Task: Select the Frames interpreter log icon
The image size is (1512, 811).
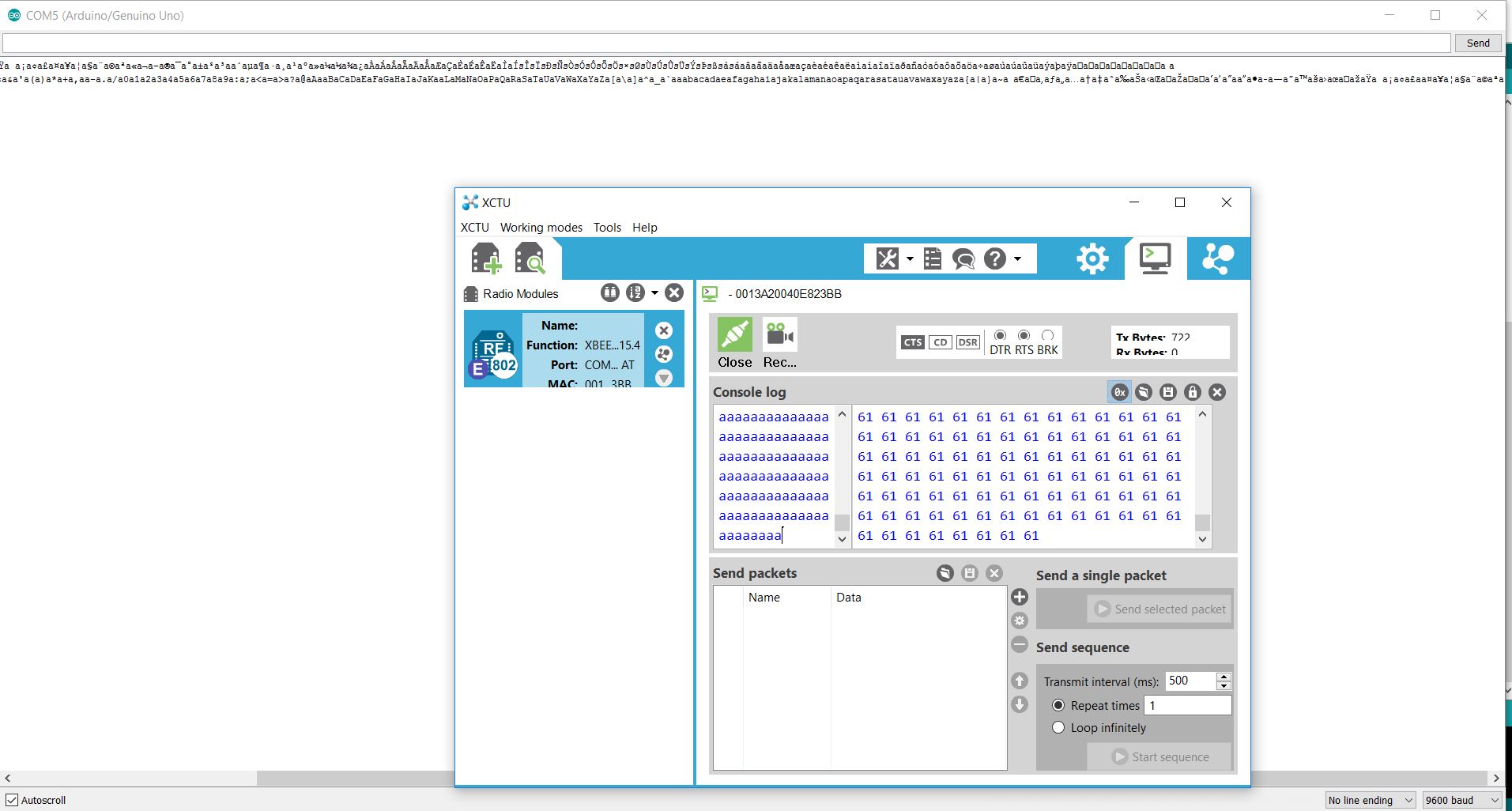Action: click(933, 258)
